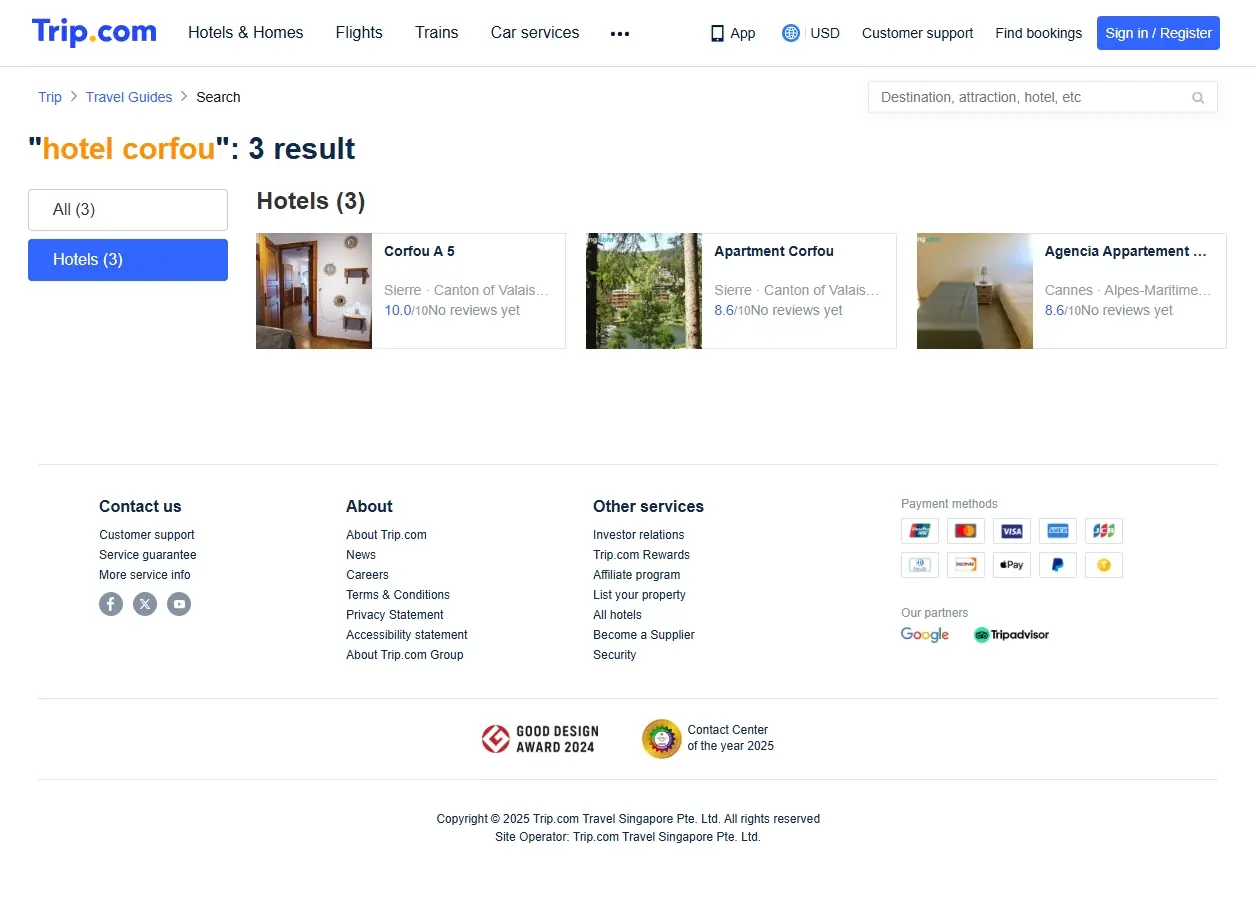Open Customer support in header

(917, 33)
